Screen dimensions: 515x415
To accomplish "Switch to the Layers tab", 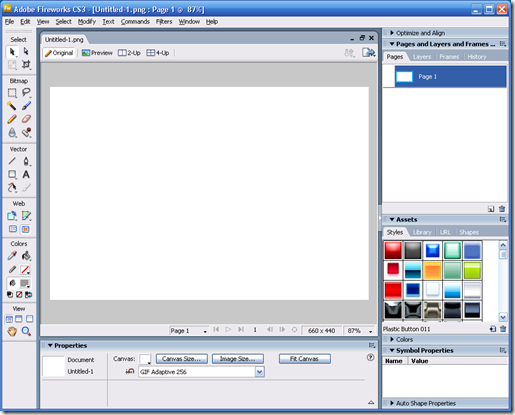I will click(x=422, y=57).
